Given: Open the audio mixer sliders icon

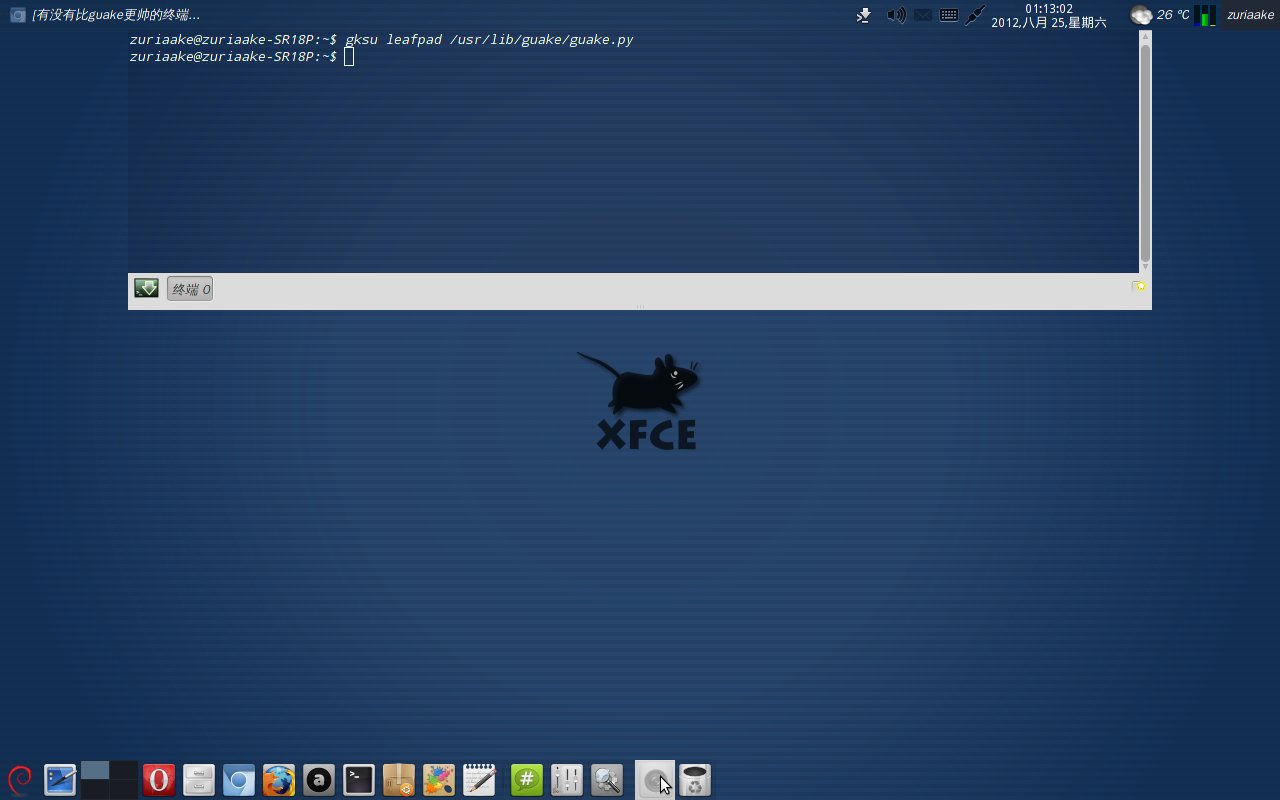Looking at the screenshot, I should tap(567, 779).
